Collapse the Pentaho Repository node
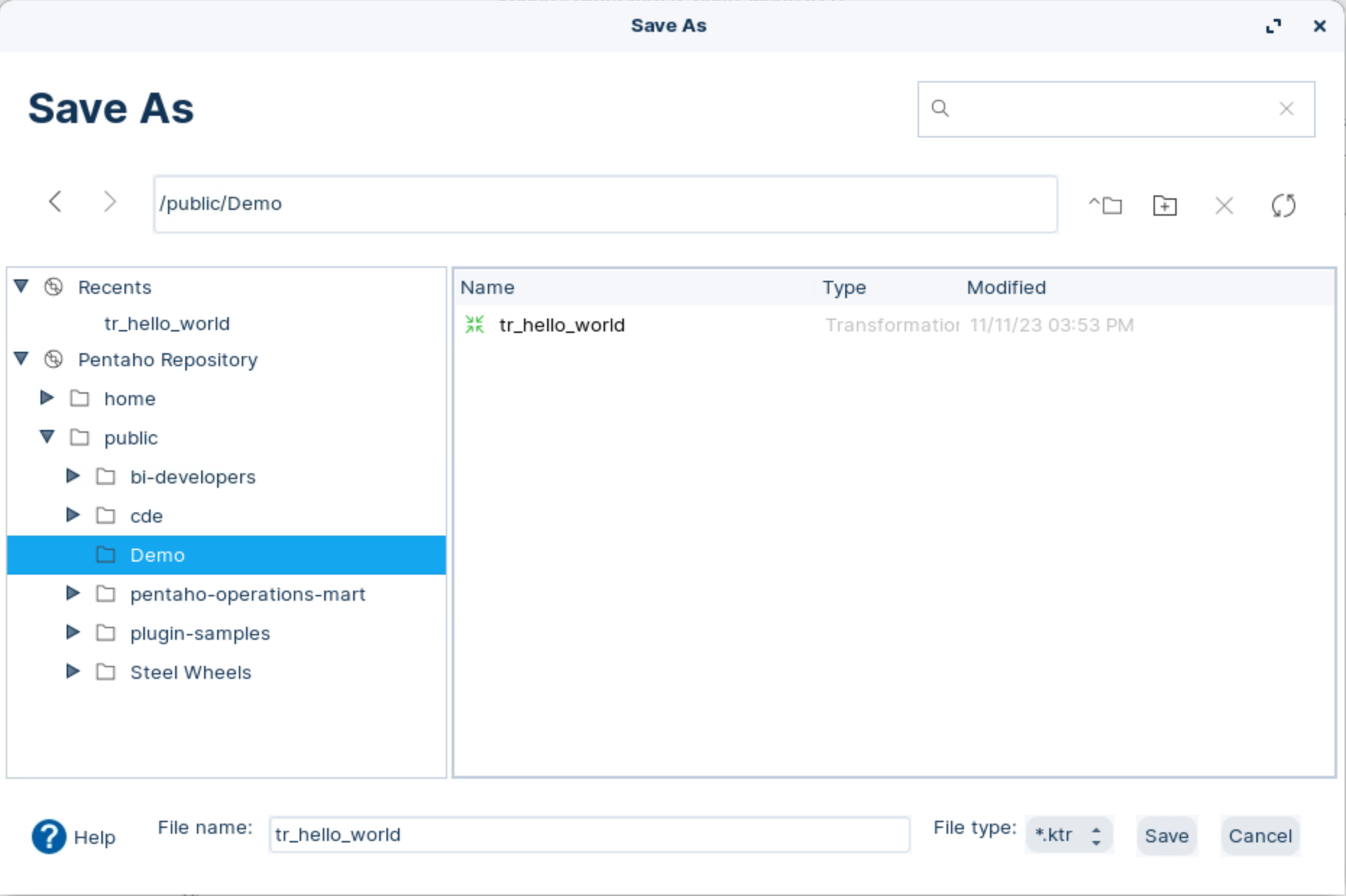Viewport: 1346px width, 896px height. coord(22,359)
